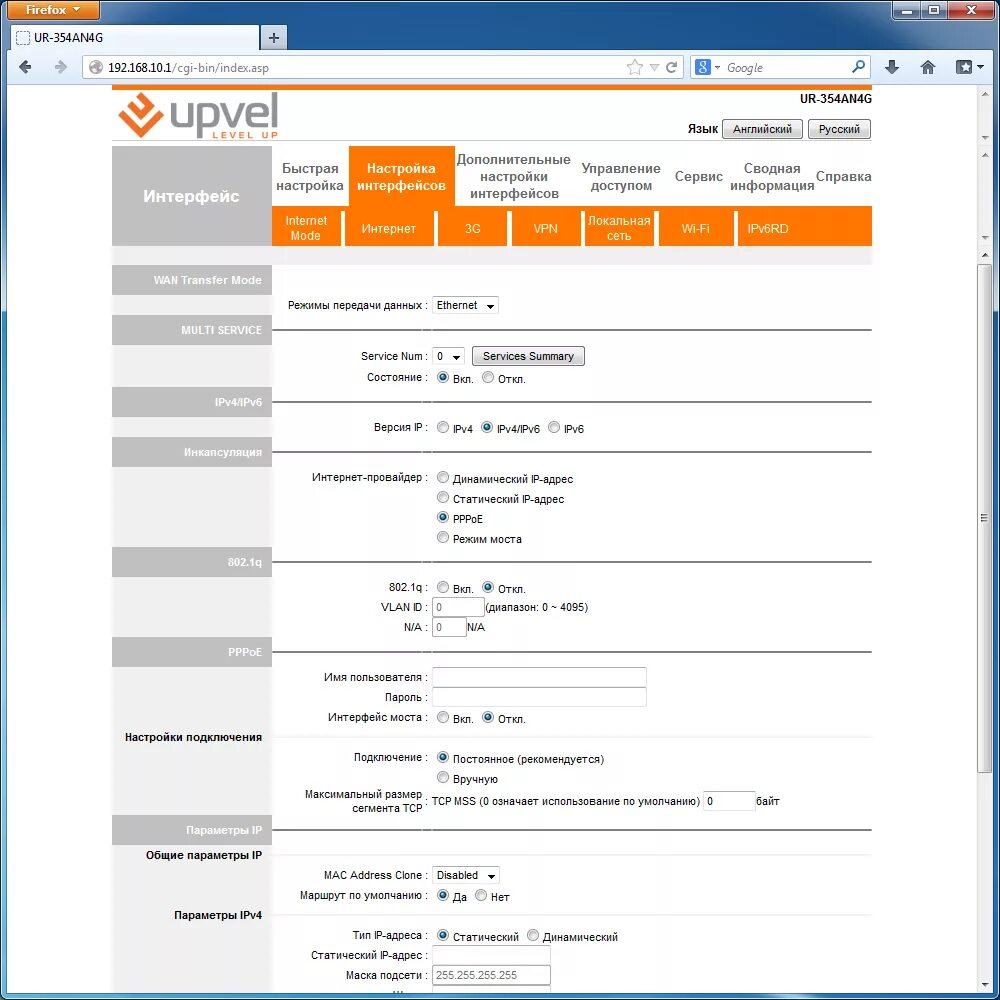The image size is (1000, 1000).
Task: Enable 802.1q with Вкл. radio
Action: click(x=443, y=587)
